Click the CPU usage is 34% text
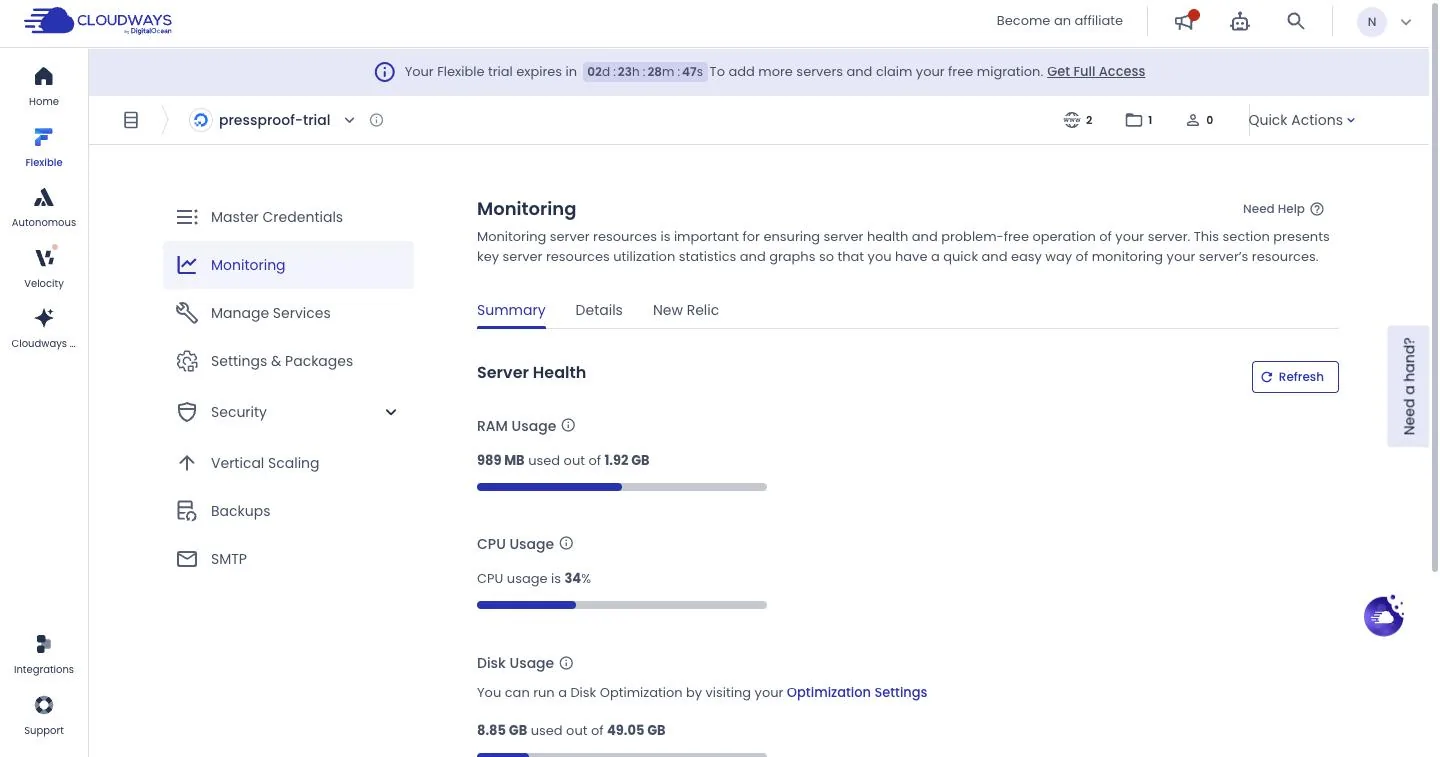The width and height of the screenshot is (1440, 757). coord(534,578)
